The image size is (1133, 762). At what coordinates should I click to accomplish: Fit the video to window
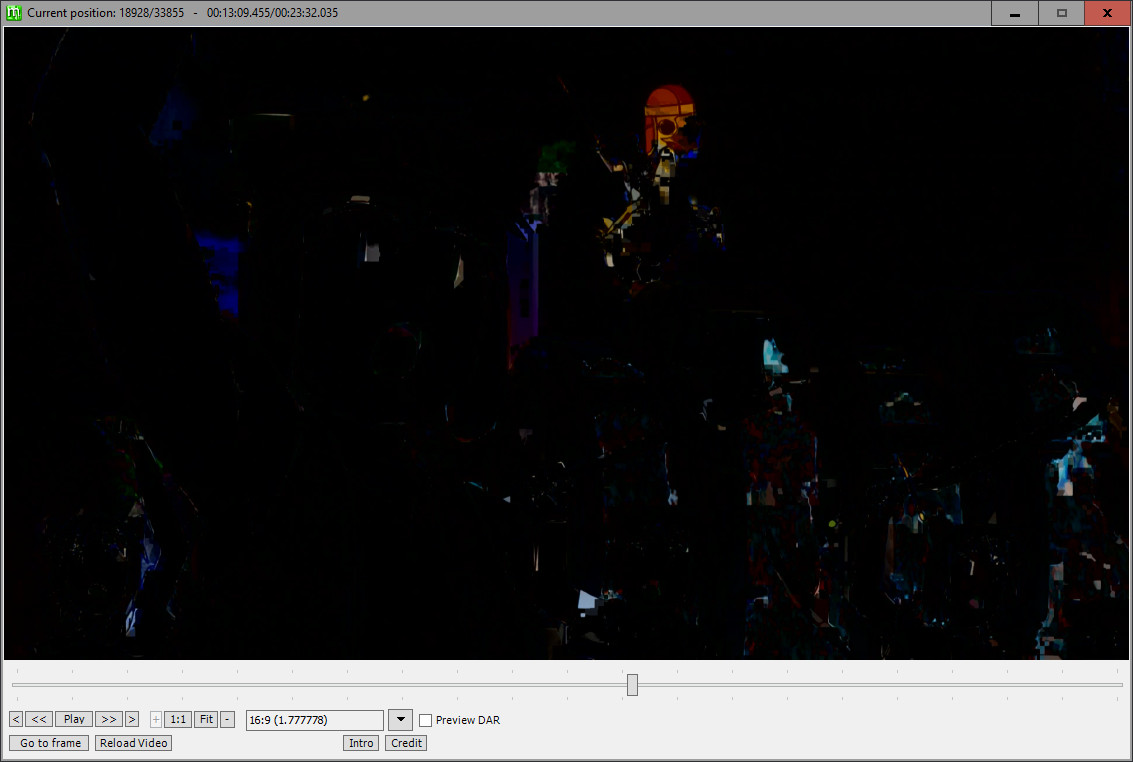[206, 719]
